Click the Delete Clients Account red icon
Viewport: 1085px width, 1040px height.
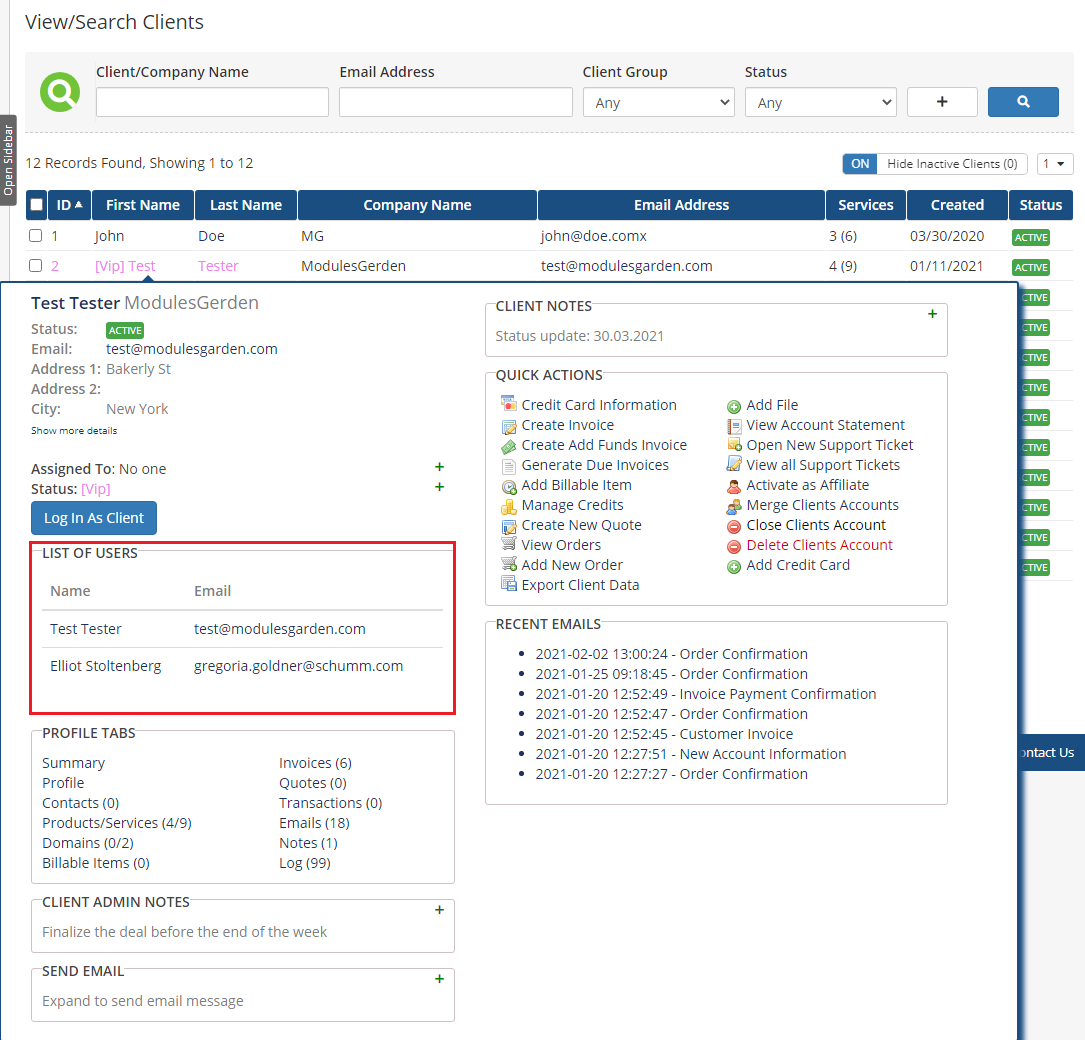point(733,546)
